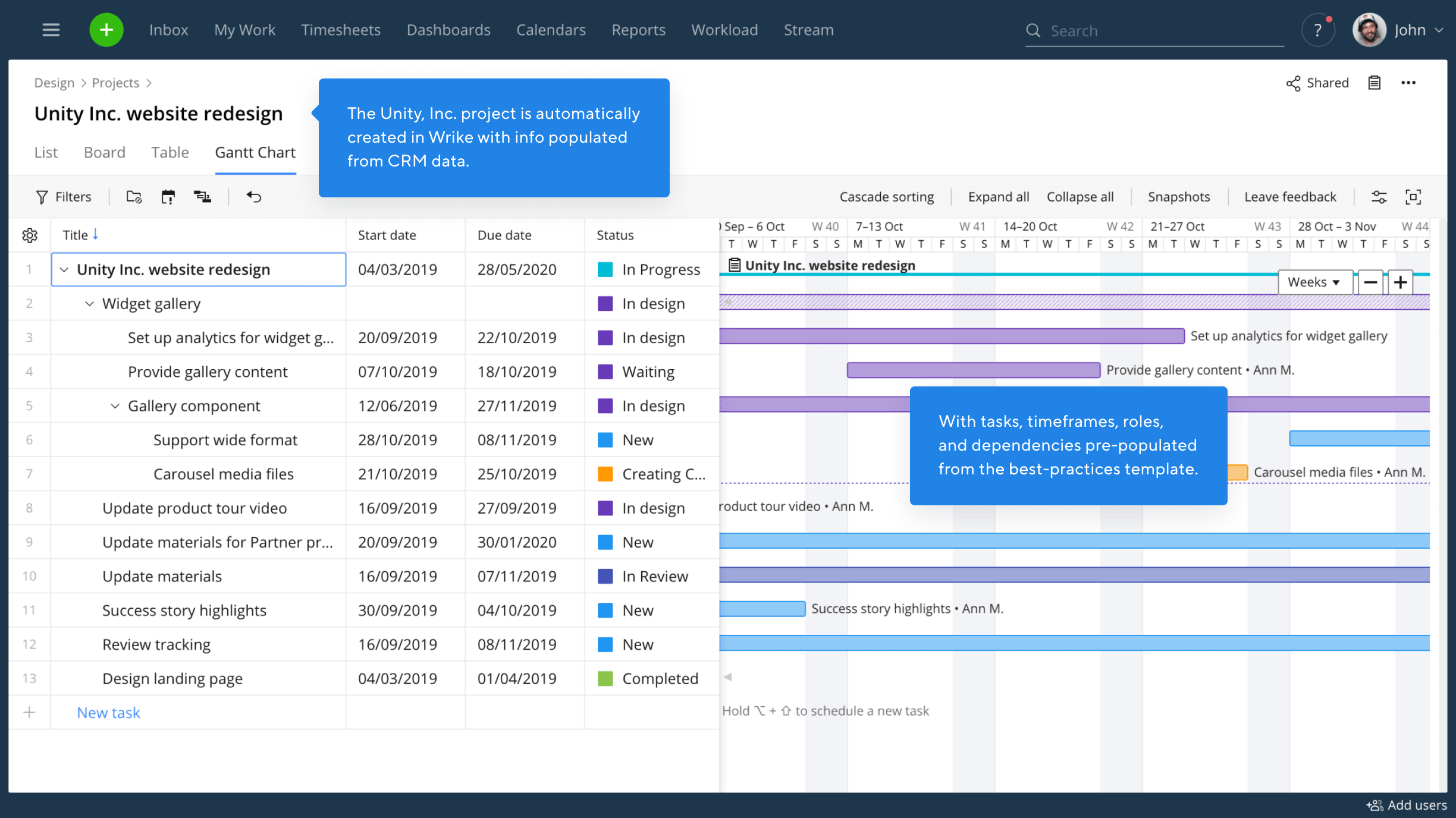Open the Dashboards page
Screen dimensions: 1456x818
pyautogui.click(x=448, y=30)
